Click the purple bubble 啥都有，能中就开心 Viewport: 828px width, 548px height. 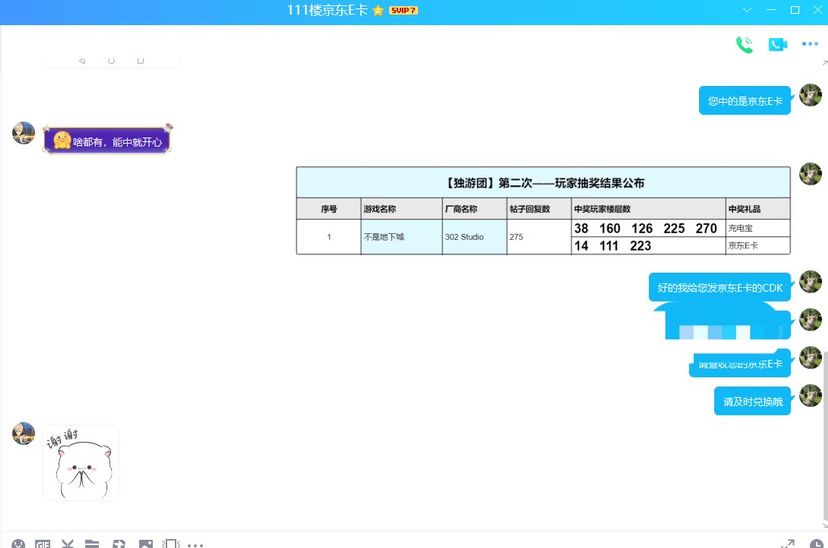[108, 141]
